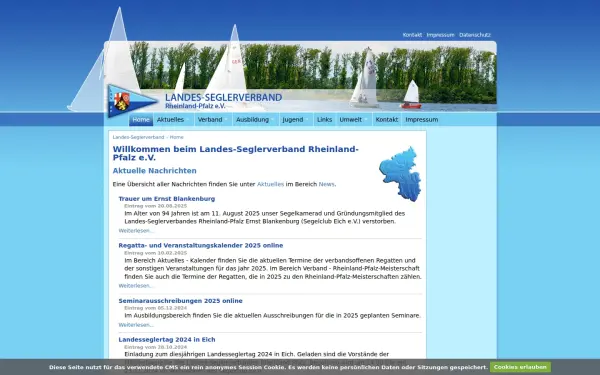600x375 pixels.
Task: Open Kontakt in the main navigation bar
Action: pyautogui.click(x=387, y=119)
